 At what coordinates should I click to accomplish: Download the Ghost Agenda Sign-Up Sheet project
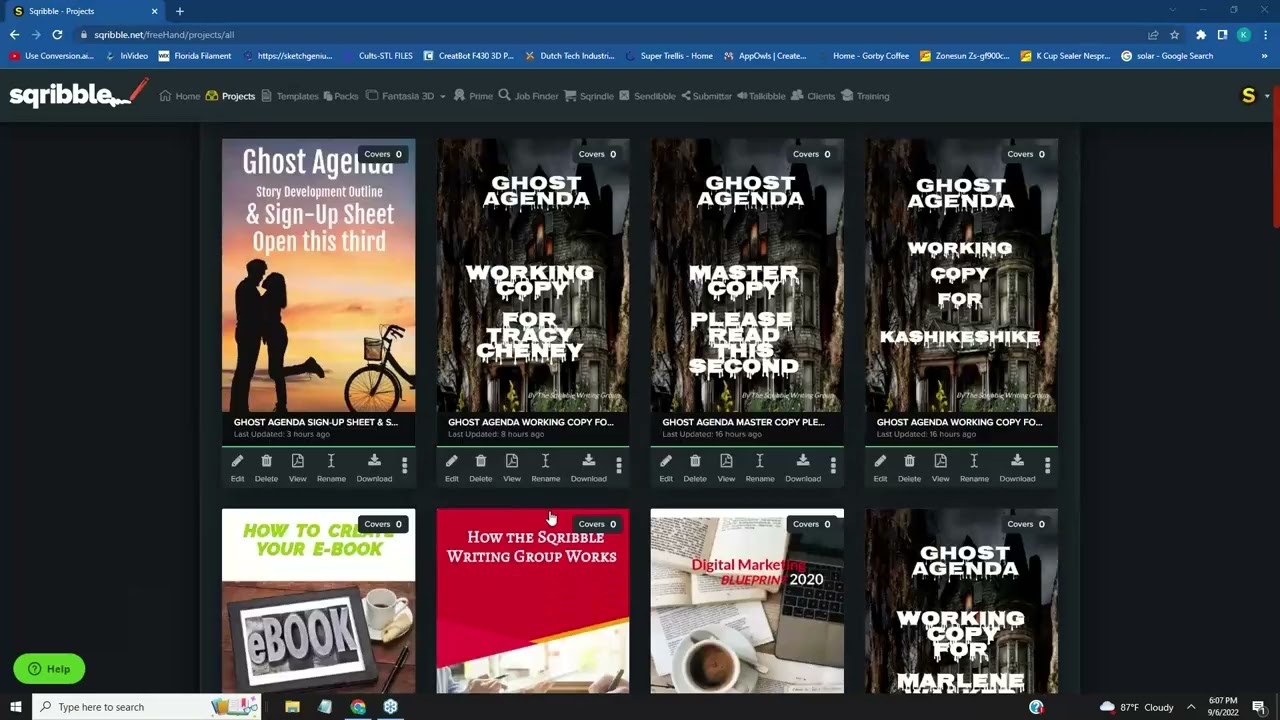tap(374, 467)
